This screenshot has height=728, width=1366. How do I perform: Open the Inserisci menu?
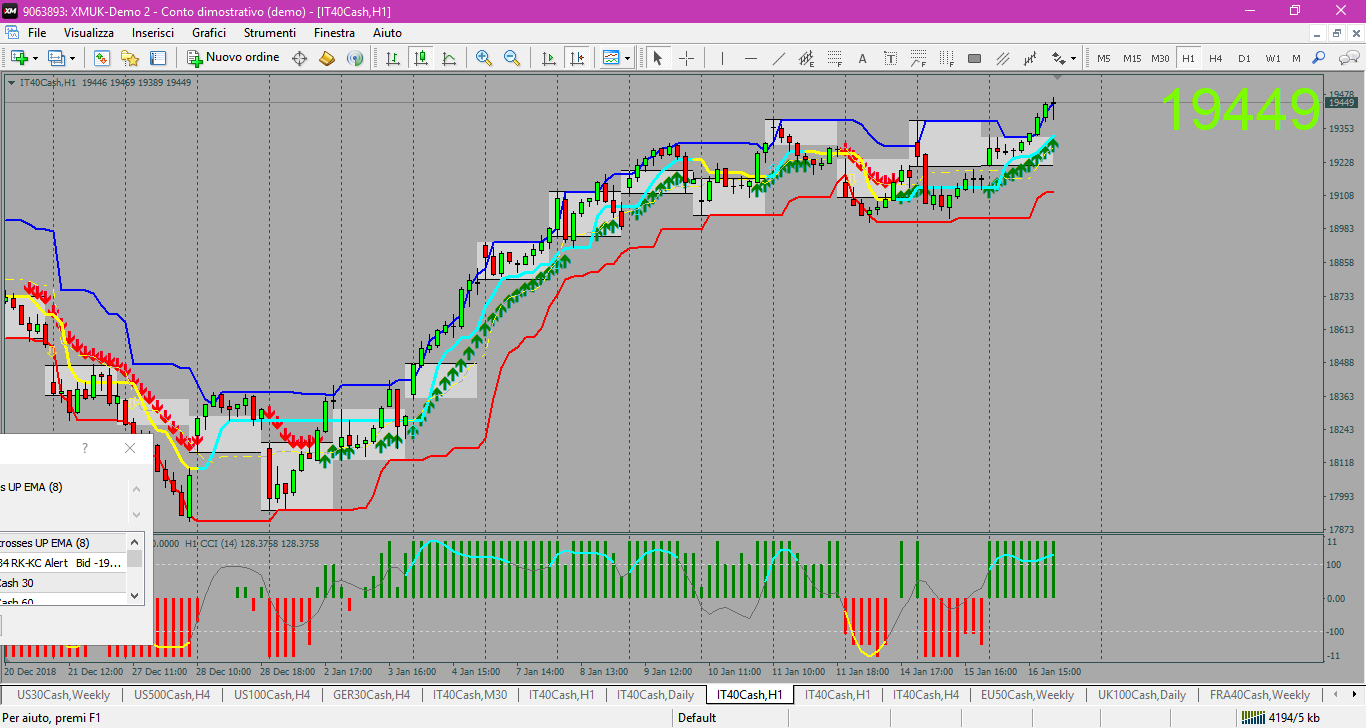[153, 33]
